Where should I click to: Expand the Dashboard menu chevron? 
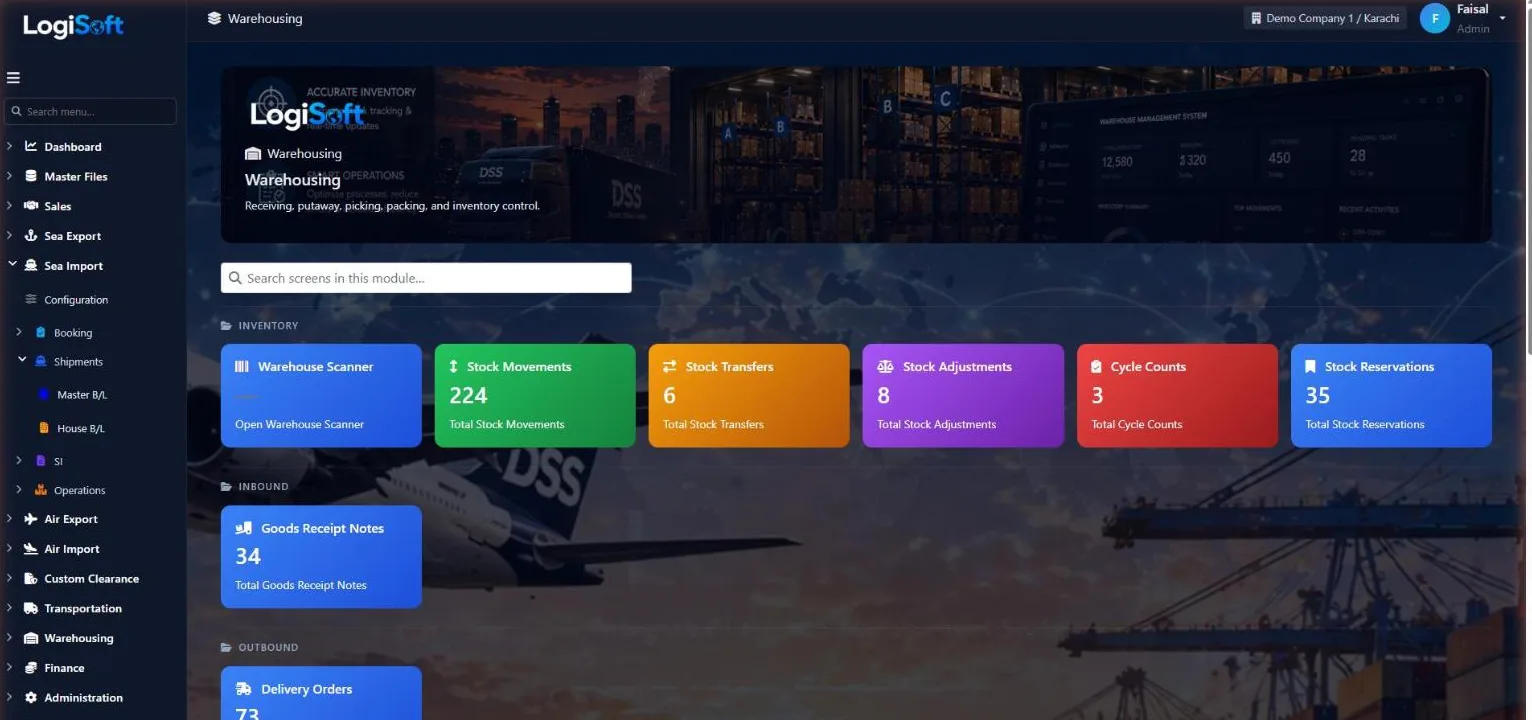[10, 146]
